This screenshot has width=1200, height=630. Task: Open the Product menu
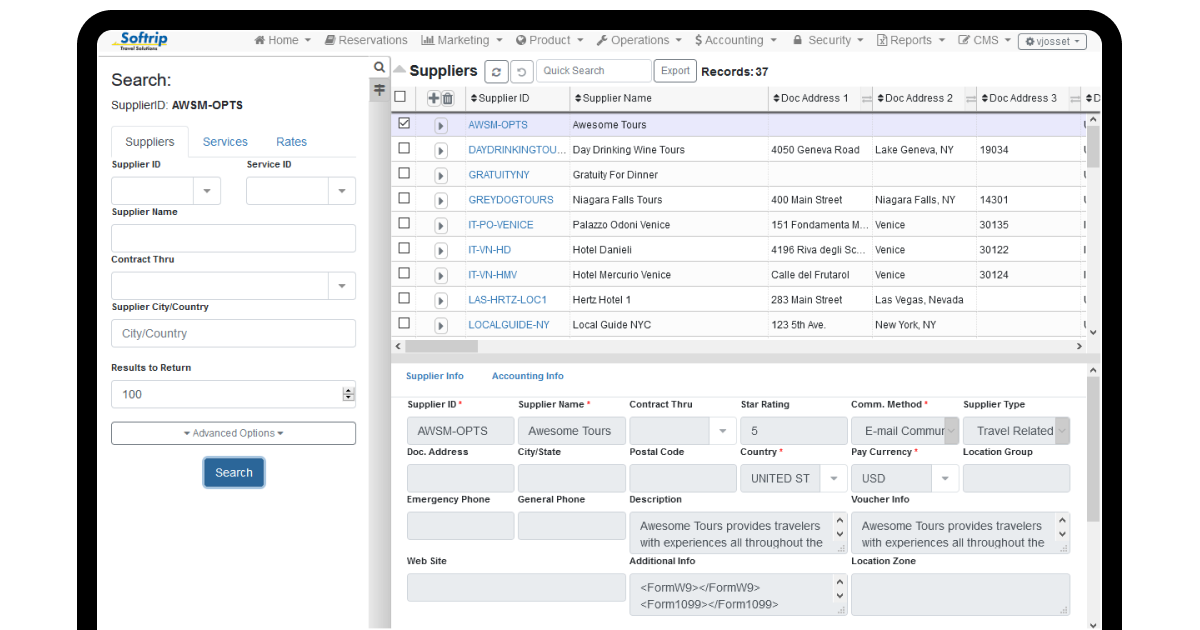click(x=550, y=40)
